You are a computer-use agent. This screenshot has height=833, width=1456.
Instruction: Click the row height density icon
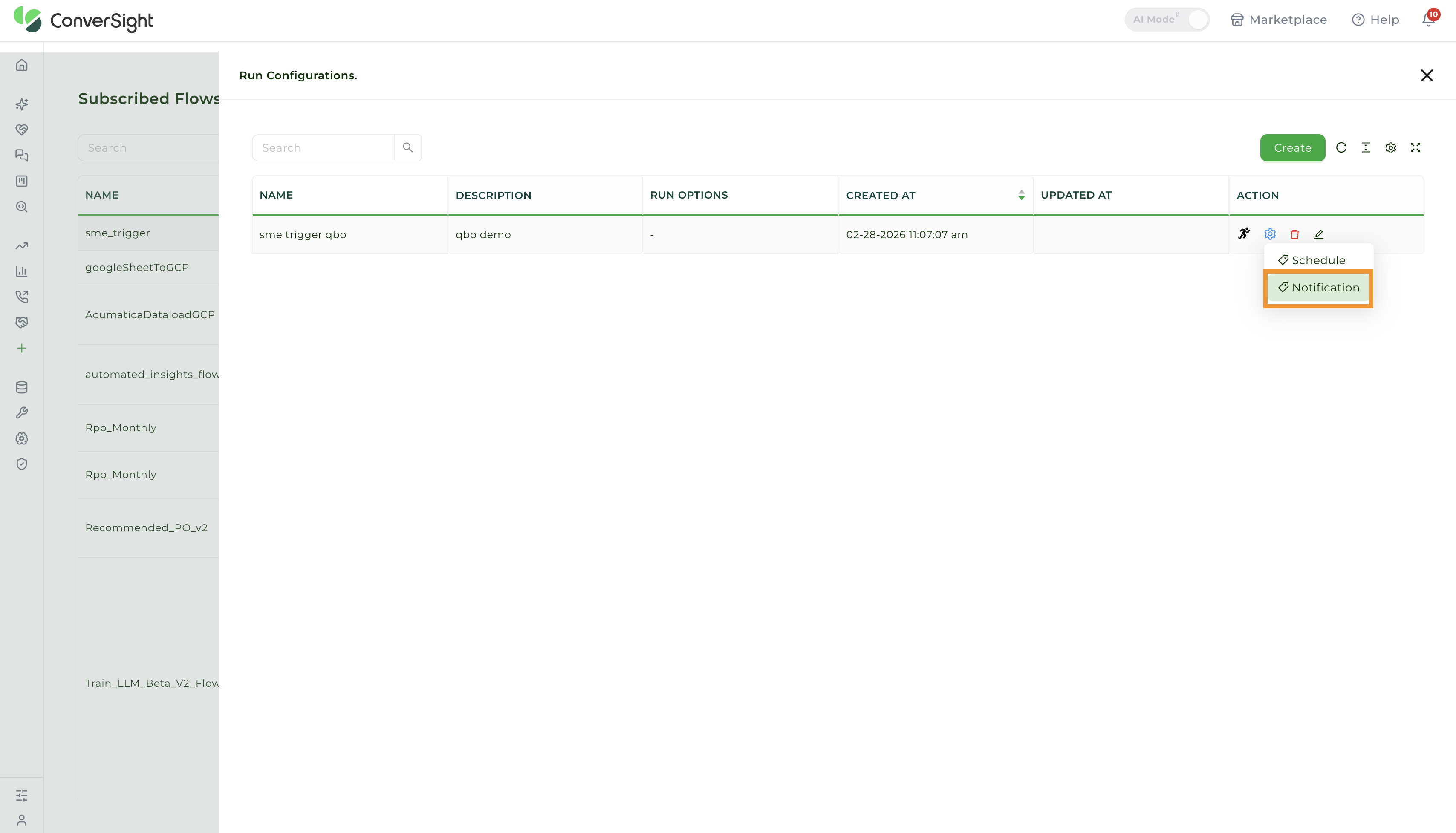[1366, 147]
